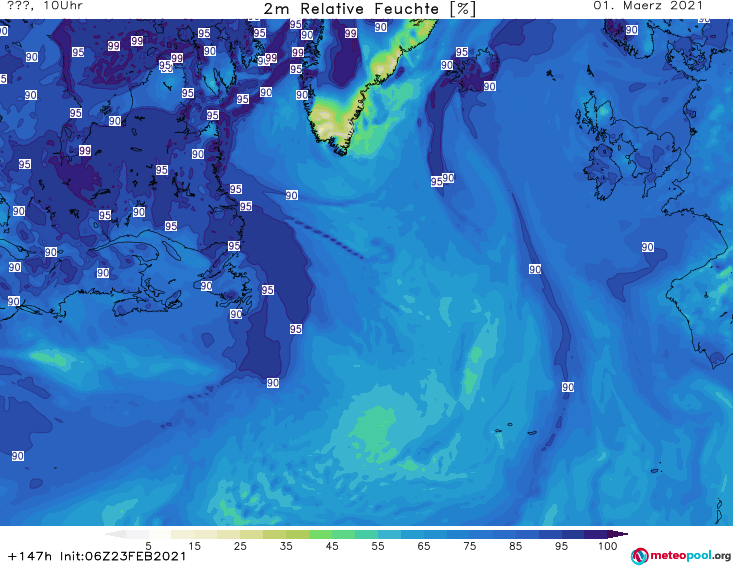Click the date '01. Maerz 2021'
Screen dimensions: 733x566
click(x=648, y=6)
